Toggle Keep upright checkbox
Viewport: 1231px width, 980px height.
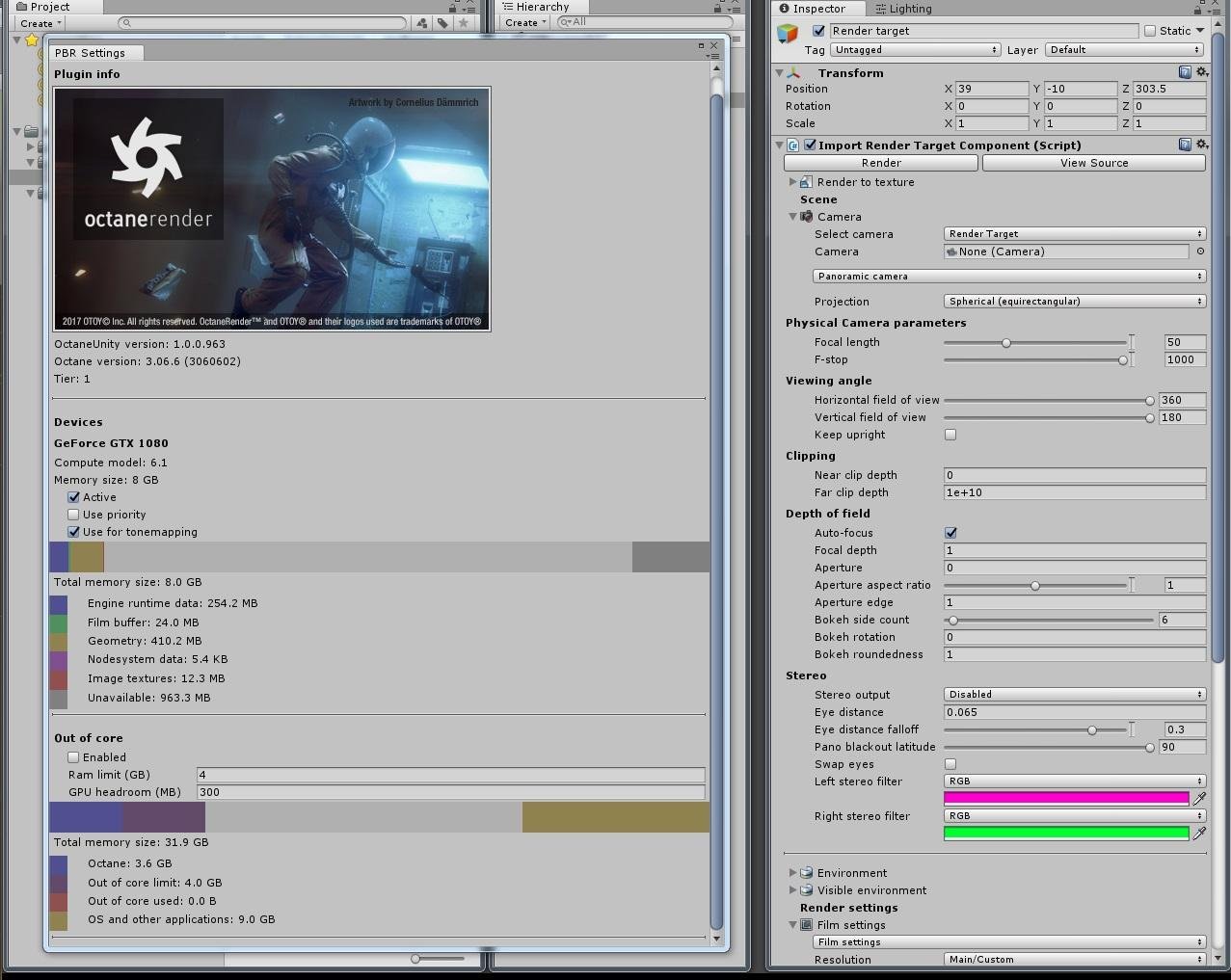point(950,435)
